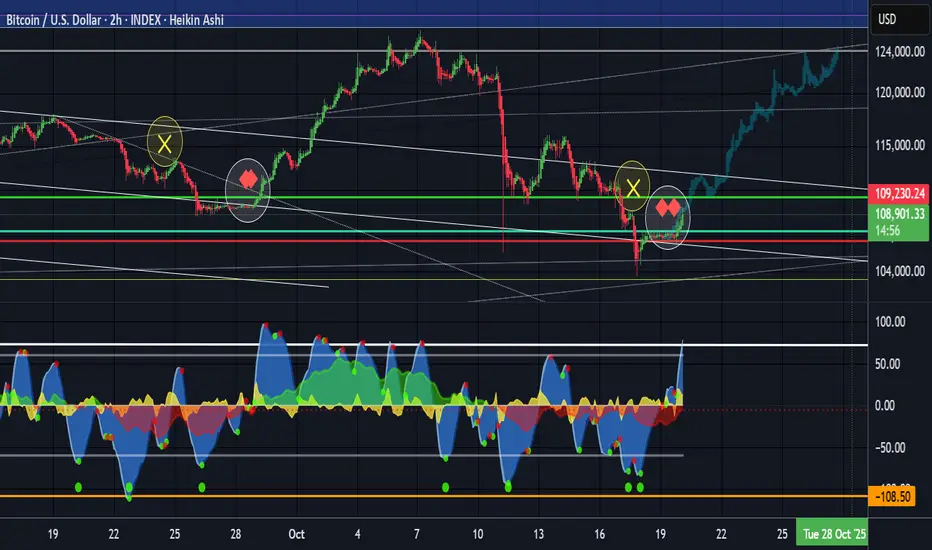Click the orange -108.50 indicator value label
The image size is (932, 550).
892,496
